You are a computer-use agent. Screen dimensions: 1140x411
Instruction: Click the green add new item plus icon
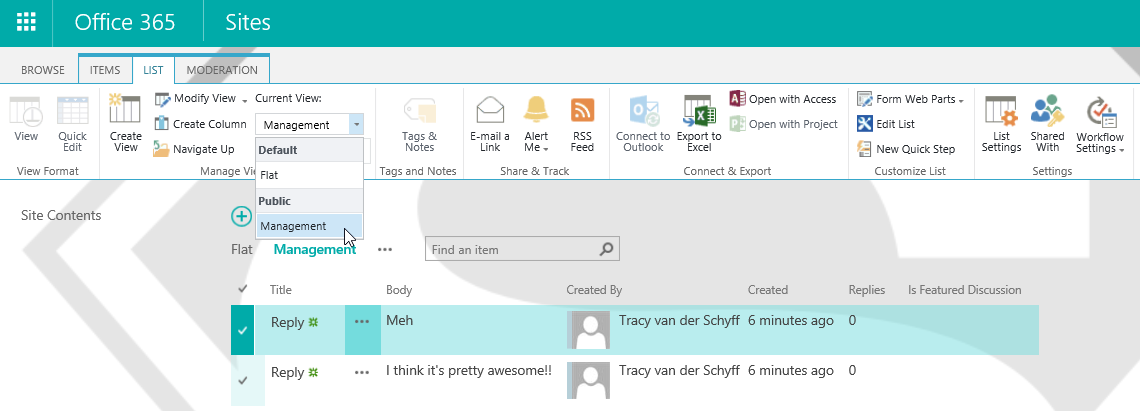point(241,216)
